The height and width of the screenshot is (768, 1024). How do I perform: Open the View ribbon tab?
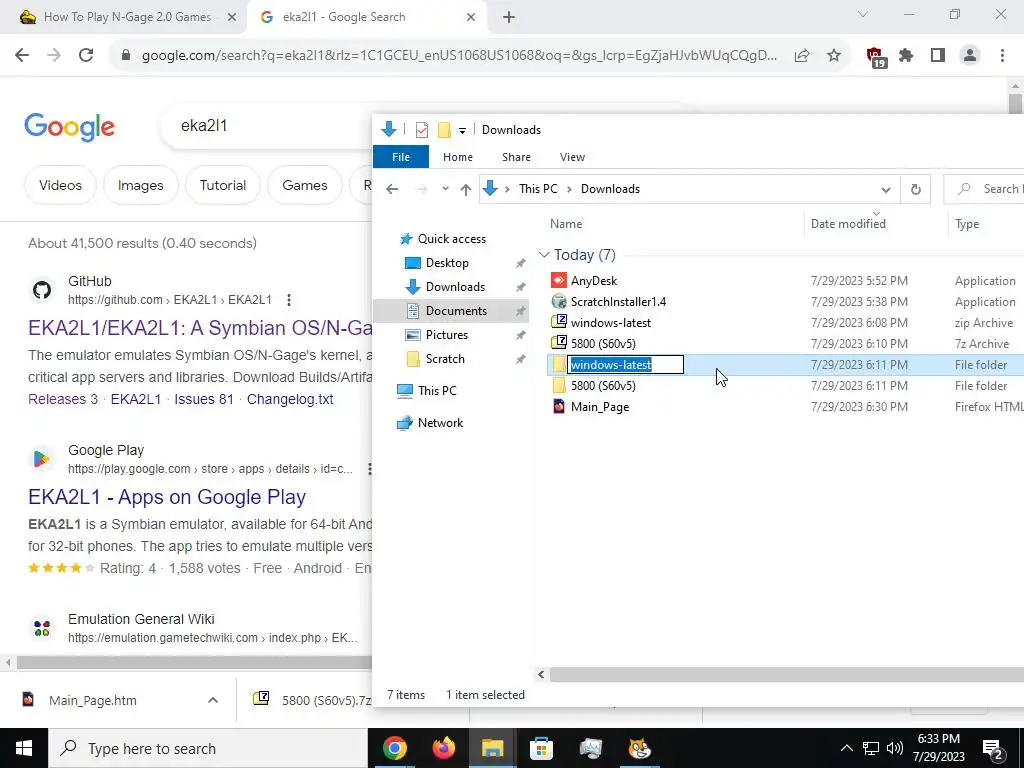coord(572,157)
